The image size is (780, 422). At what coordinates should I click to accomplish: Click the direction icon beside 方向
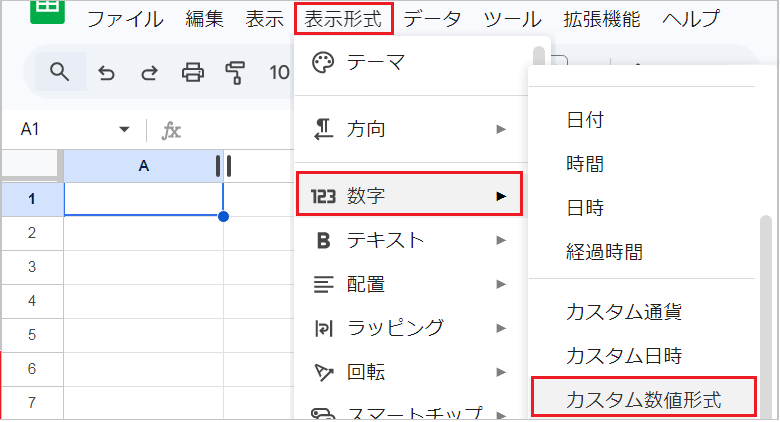[323, 129]
